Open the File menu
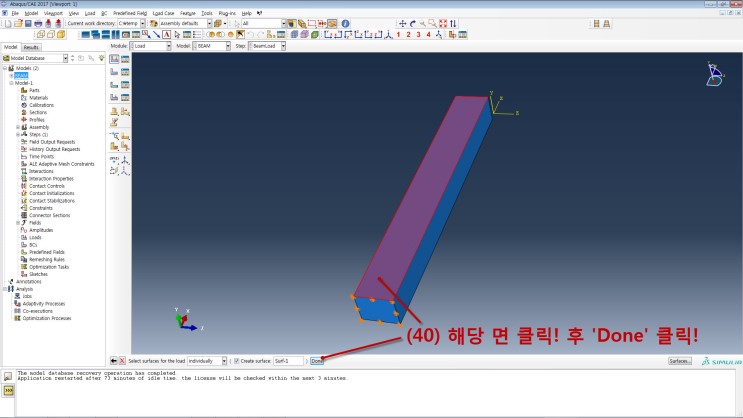 [15, 13]
